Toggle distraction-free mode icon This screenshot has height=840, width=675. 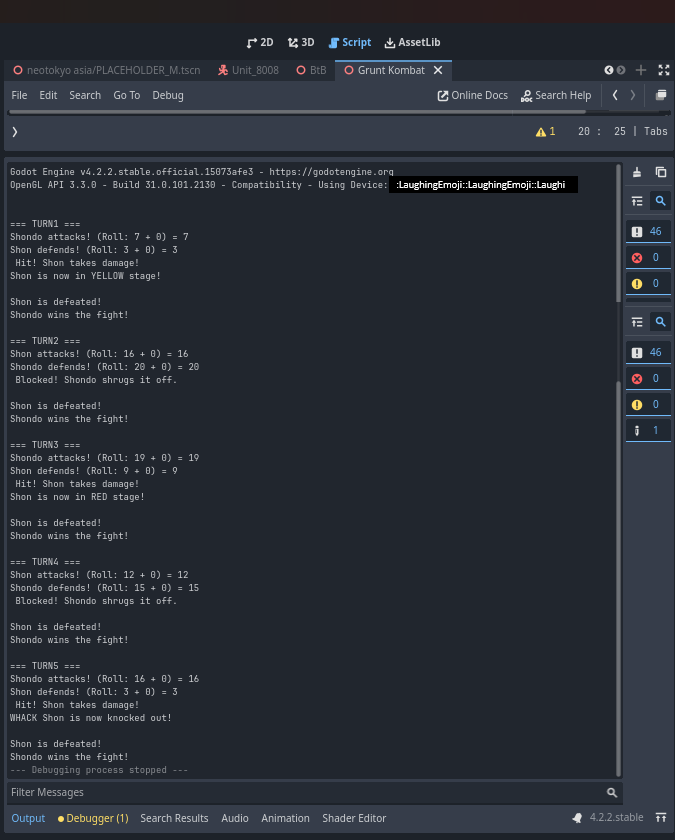[664, 70]
